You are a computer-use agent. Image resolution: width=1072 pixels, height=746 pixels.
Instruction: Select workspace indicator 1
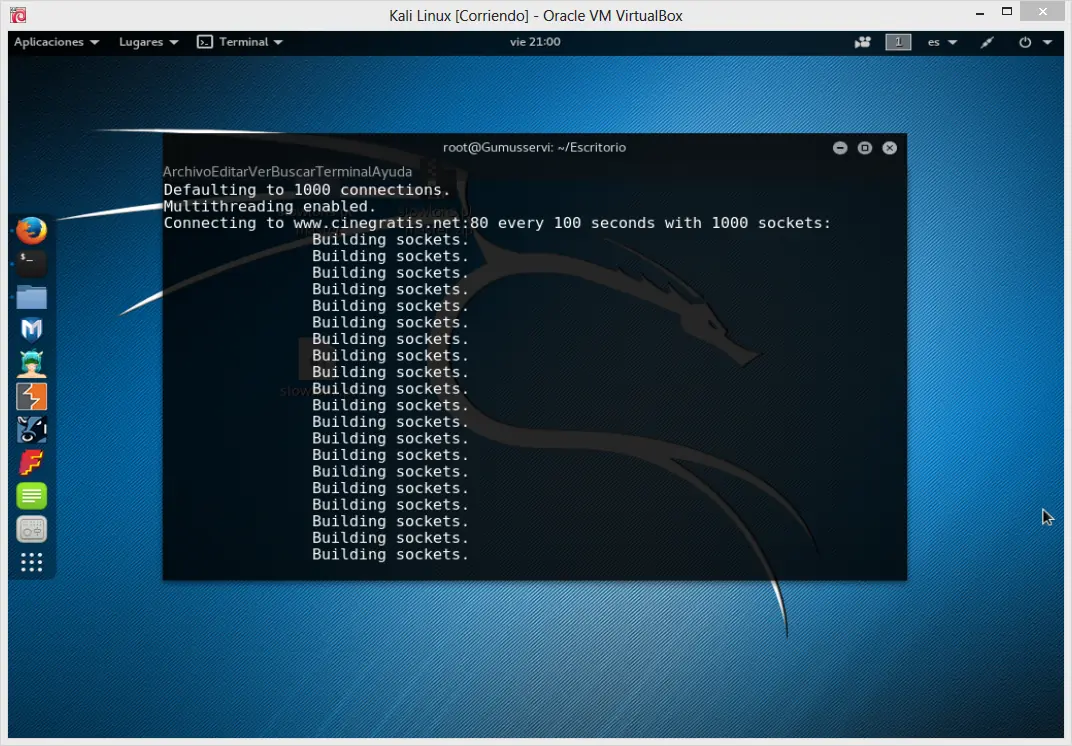click(x=898, y=42)
